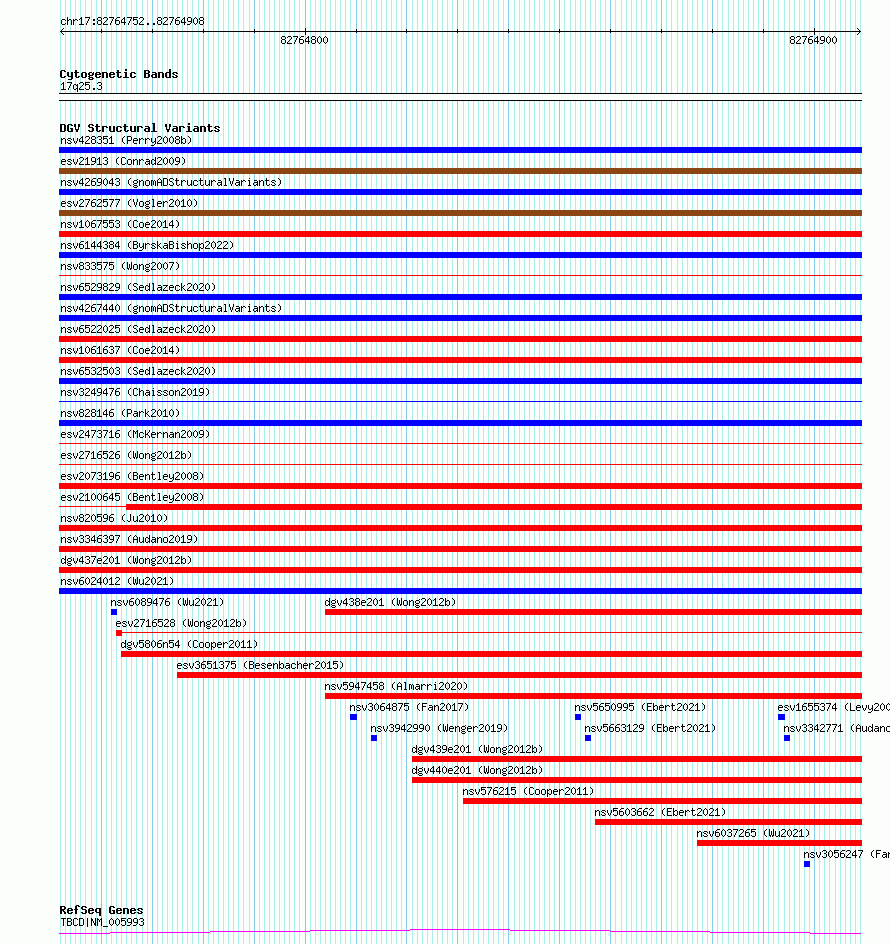
Task: Open the nsv6529829 (Sedlazeck2020) variant label
Action: (138, 287)
